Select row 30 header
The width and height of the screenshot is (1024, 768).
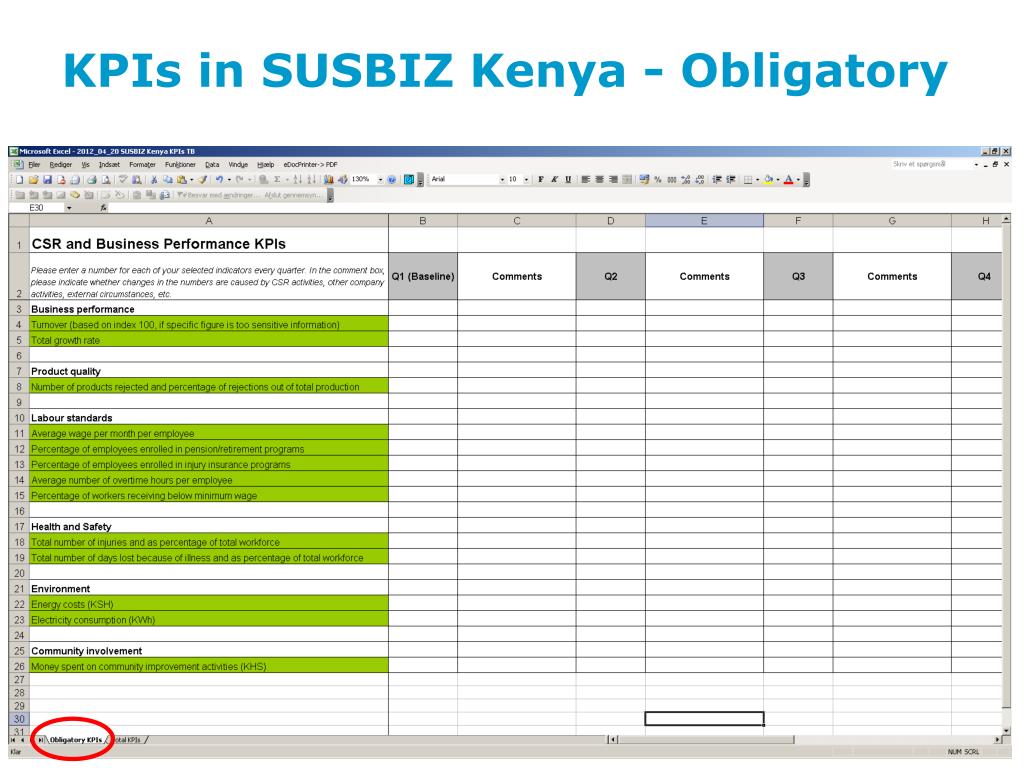19,719
